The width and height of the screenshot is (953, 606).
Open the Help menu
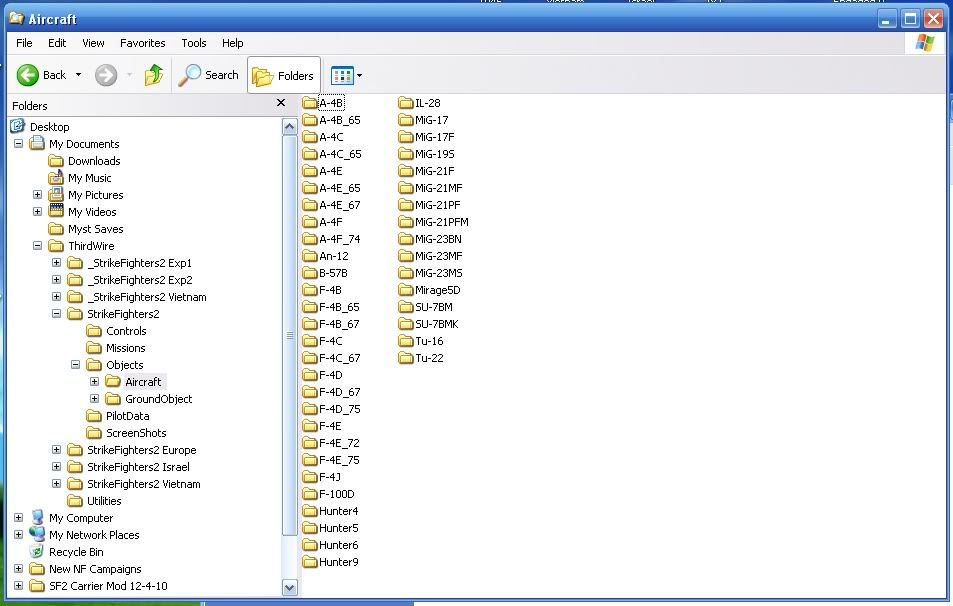[x=232, y=43]
